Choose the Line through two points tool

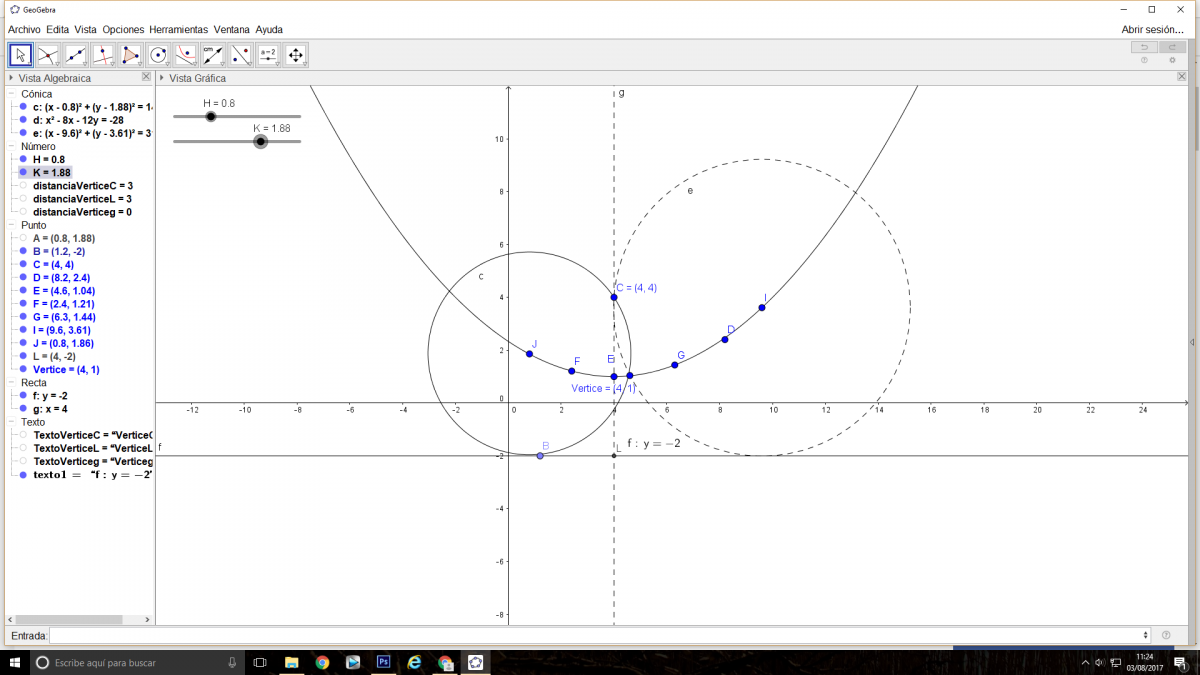tap(76, 55)
